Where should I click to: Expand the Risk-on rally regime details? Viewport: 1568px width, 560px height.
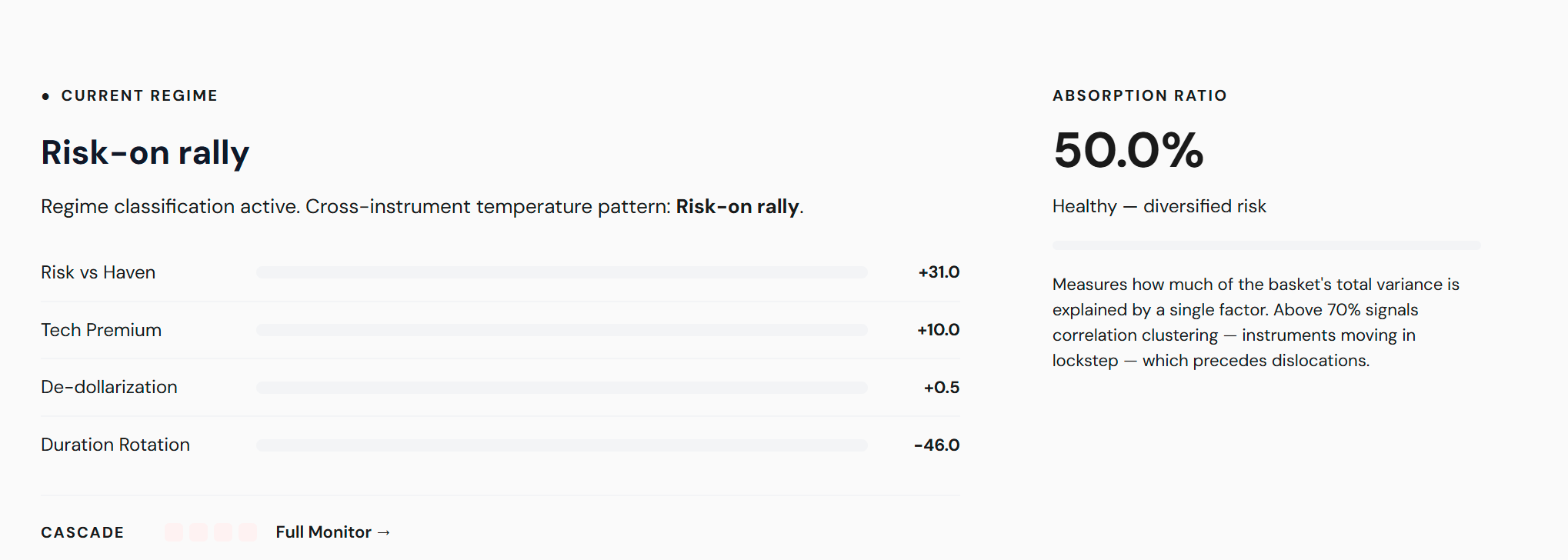click(145, 152)
